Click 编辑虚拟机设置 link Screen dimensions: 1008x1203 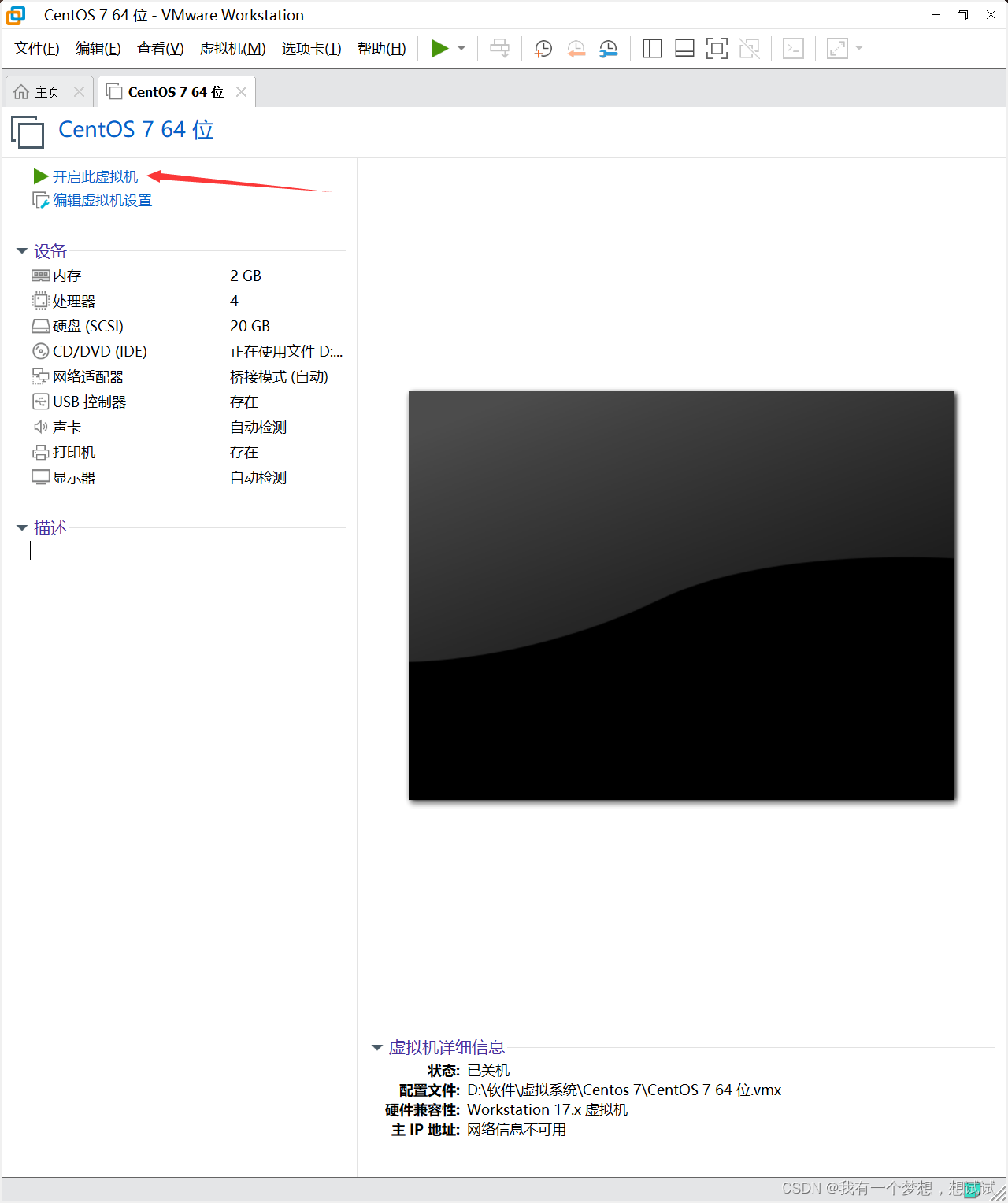102,201
